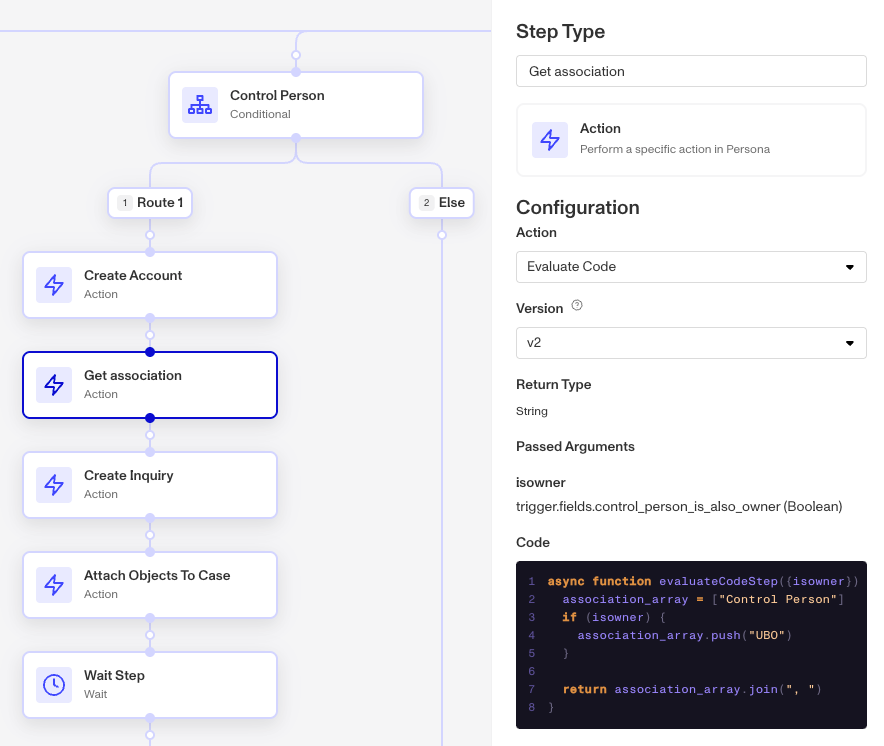Click the Control Person conditional tree icon
This screenshot has height=746, width=884.
200,105
